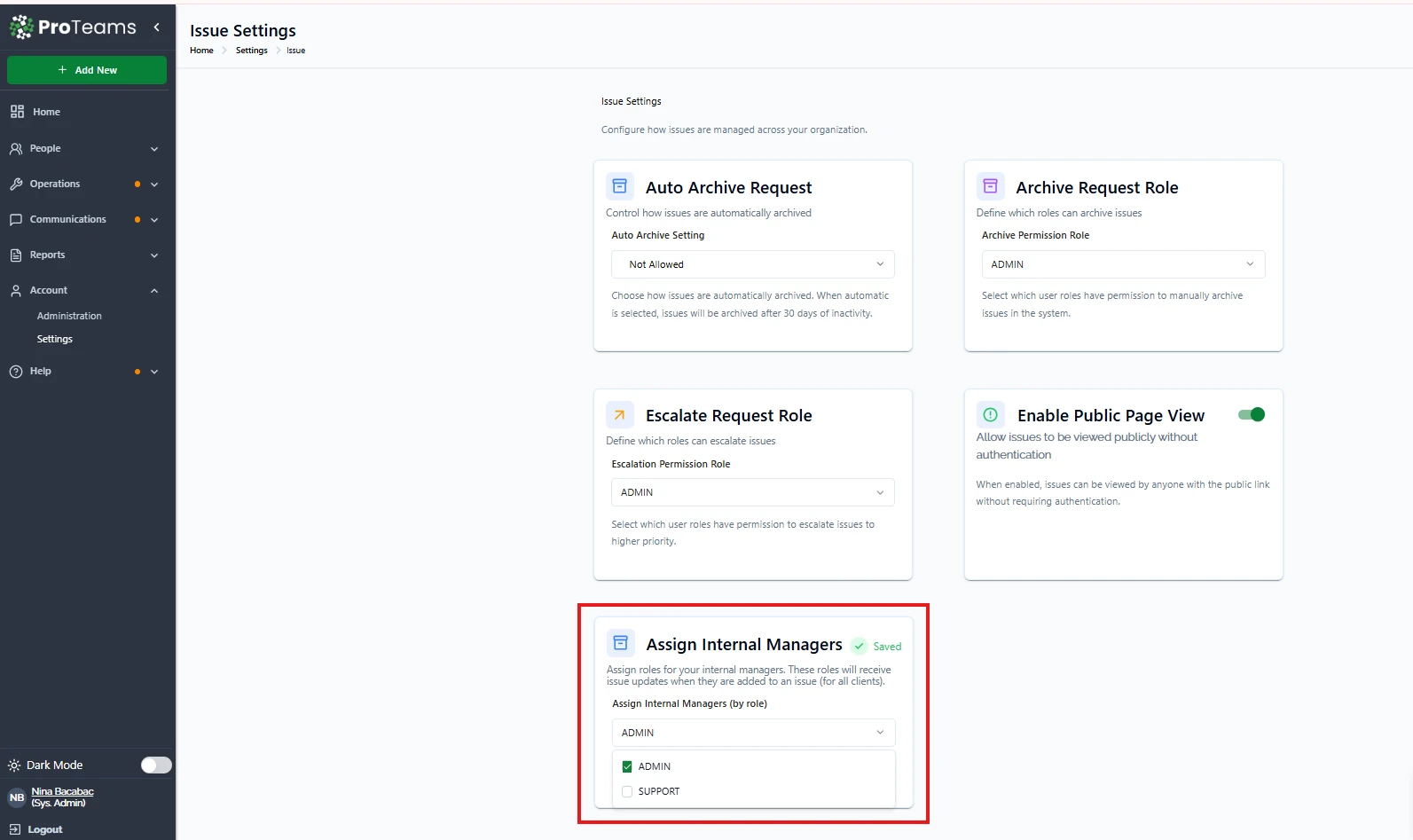Open the Auto Archive Setting dropdown

pos(752,264)
